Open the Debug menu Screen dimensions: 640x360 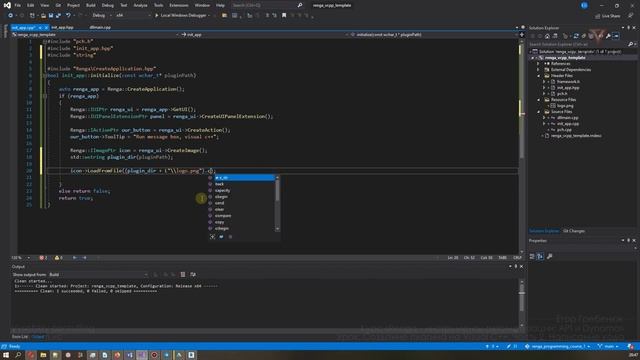pyautogui.click(x=108, y=5)
